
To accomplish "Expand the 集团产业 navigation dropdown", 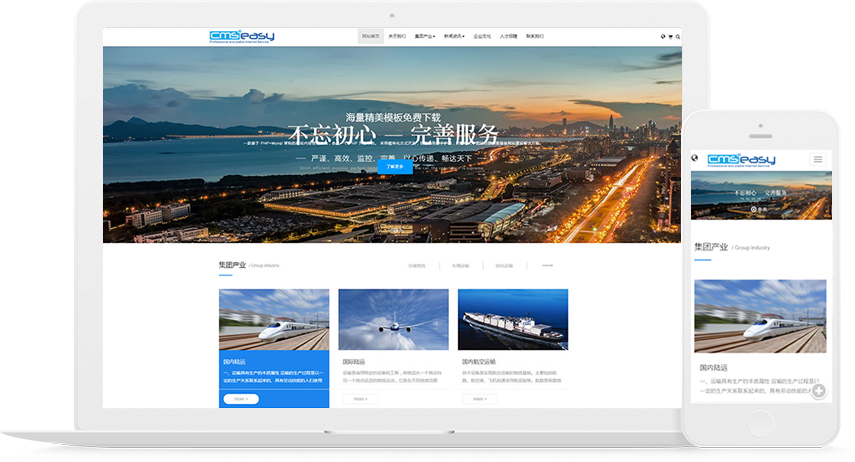I will pyautogui.click(x=426, y=36).
